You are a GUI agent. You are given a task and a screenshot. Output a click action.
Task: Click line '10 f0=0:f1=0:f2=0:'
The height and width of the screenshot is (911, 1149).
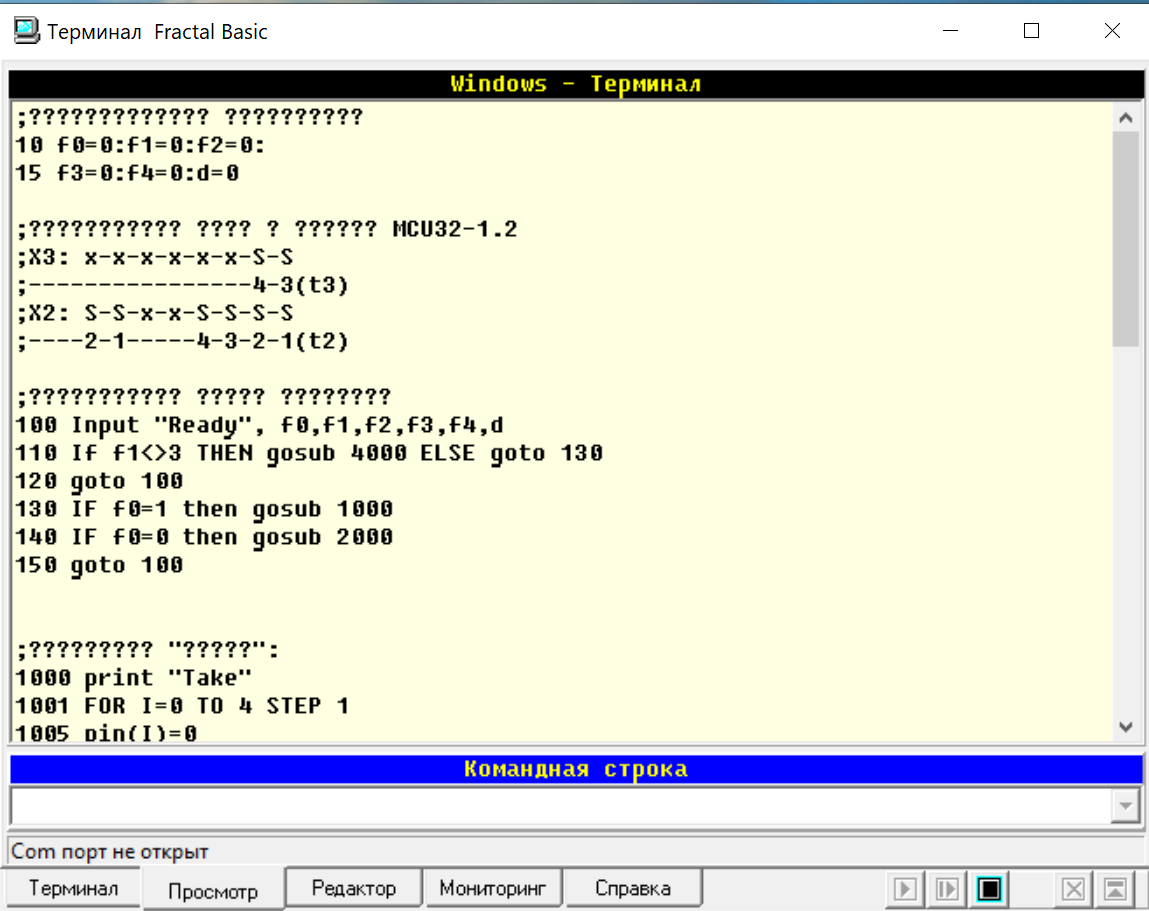click(x=140, y=145)
